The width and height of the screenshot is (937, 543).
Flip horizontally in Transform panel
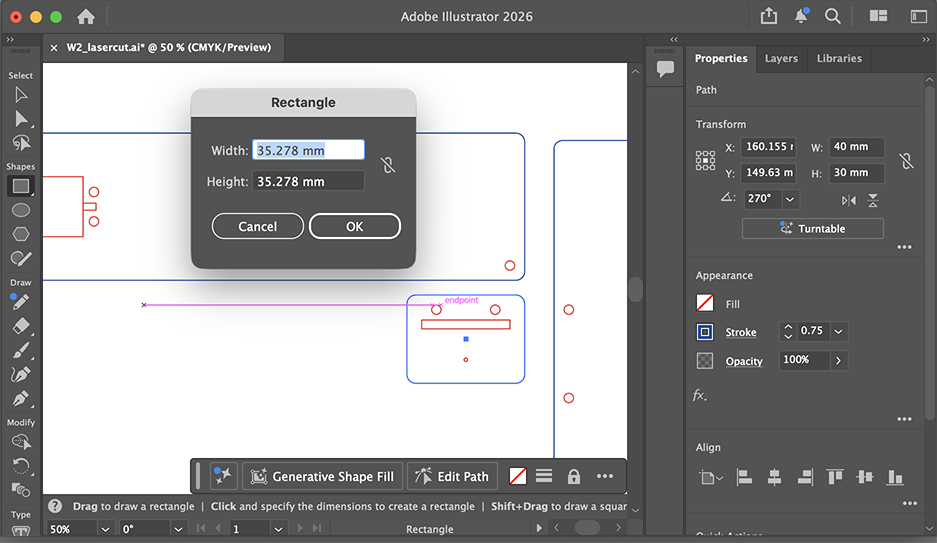(x=849, y=200)
